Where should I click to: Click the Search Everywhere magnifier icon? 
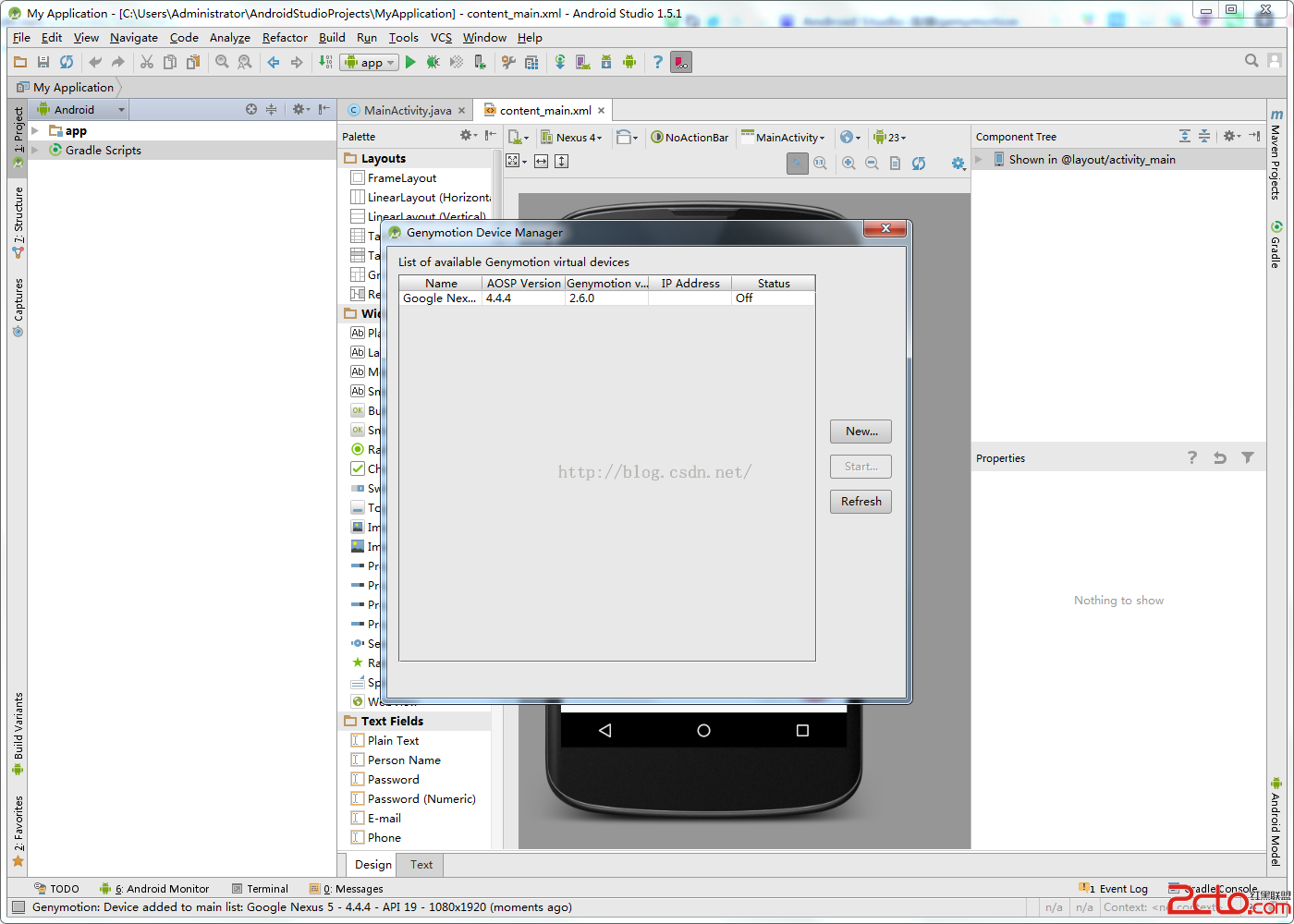pyautogui.click(x=1251, y=61)
